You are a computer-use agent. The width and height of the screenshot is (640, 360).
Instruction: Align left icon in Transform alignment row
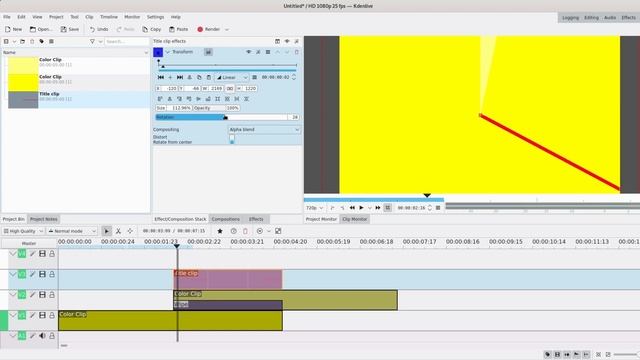[160, 99]
